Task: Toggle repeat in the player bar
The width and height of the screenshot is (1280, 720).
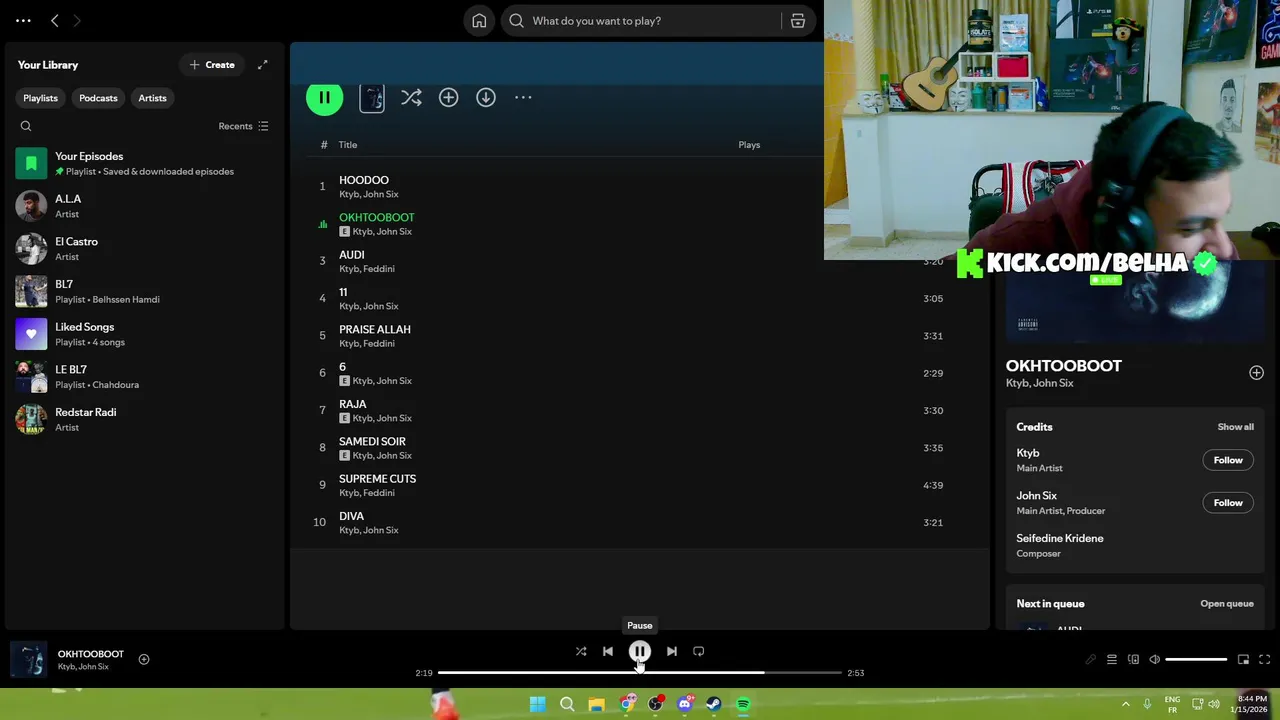Action: 699,651
